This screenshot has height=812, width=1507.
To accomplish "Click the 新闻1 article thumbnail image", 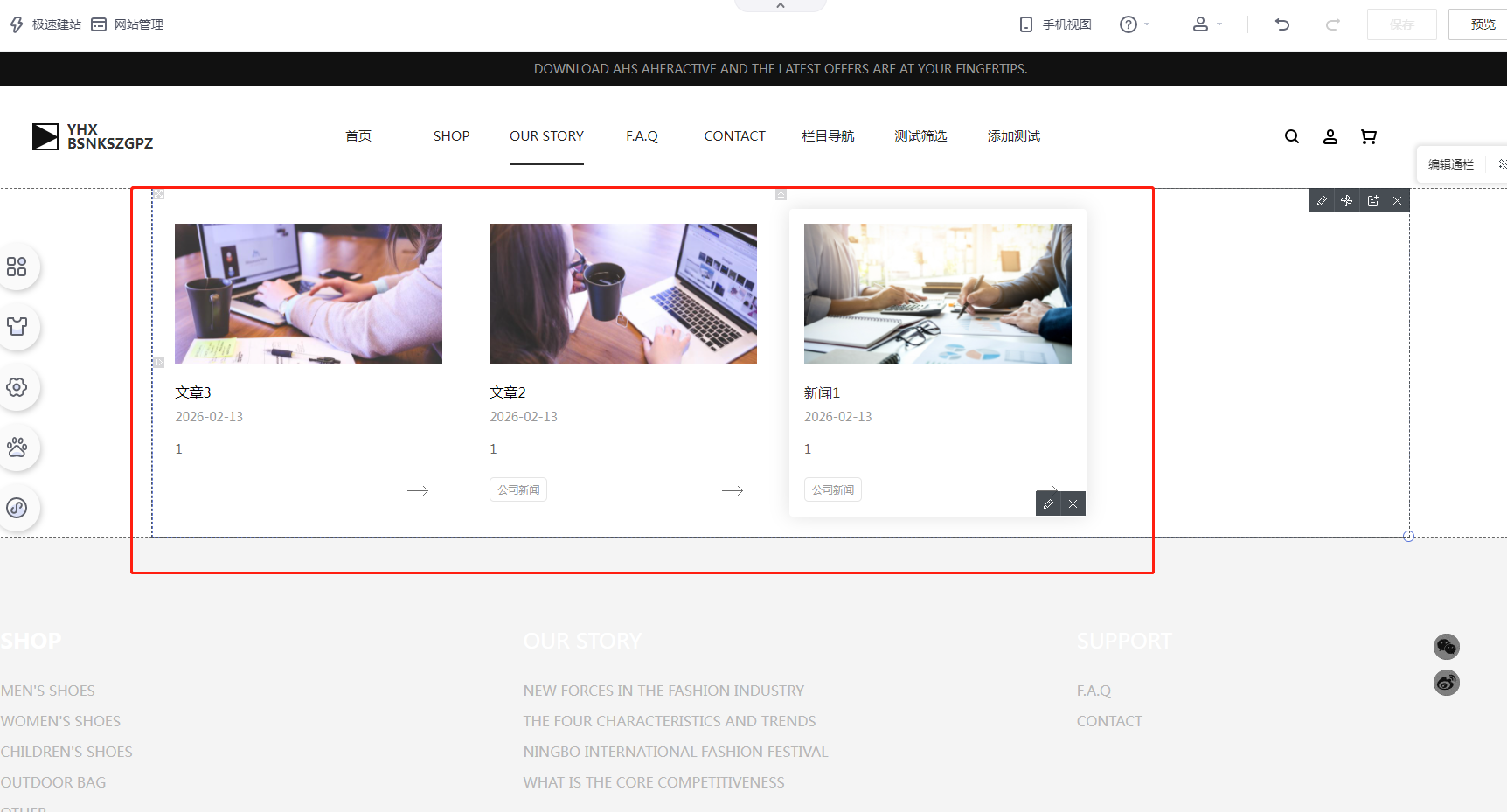I will pos(938,294).
